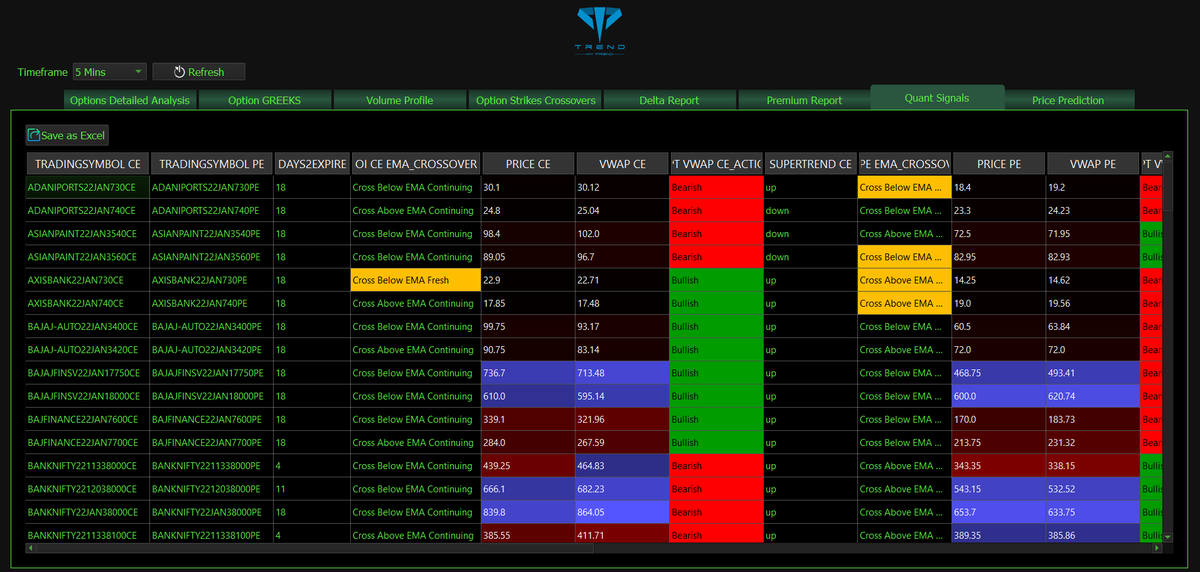Select BAJAJFINSV22JAN17750CE cell
The width and height of the screenshot is (1200, 572).
pos(87,373)
